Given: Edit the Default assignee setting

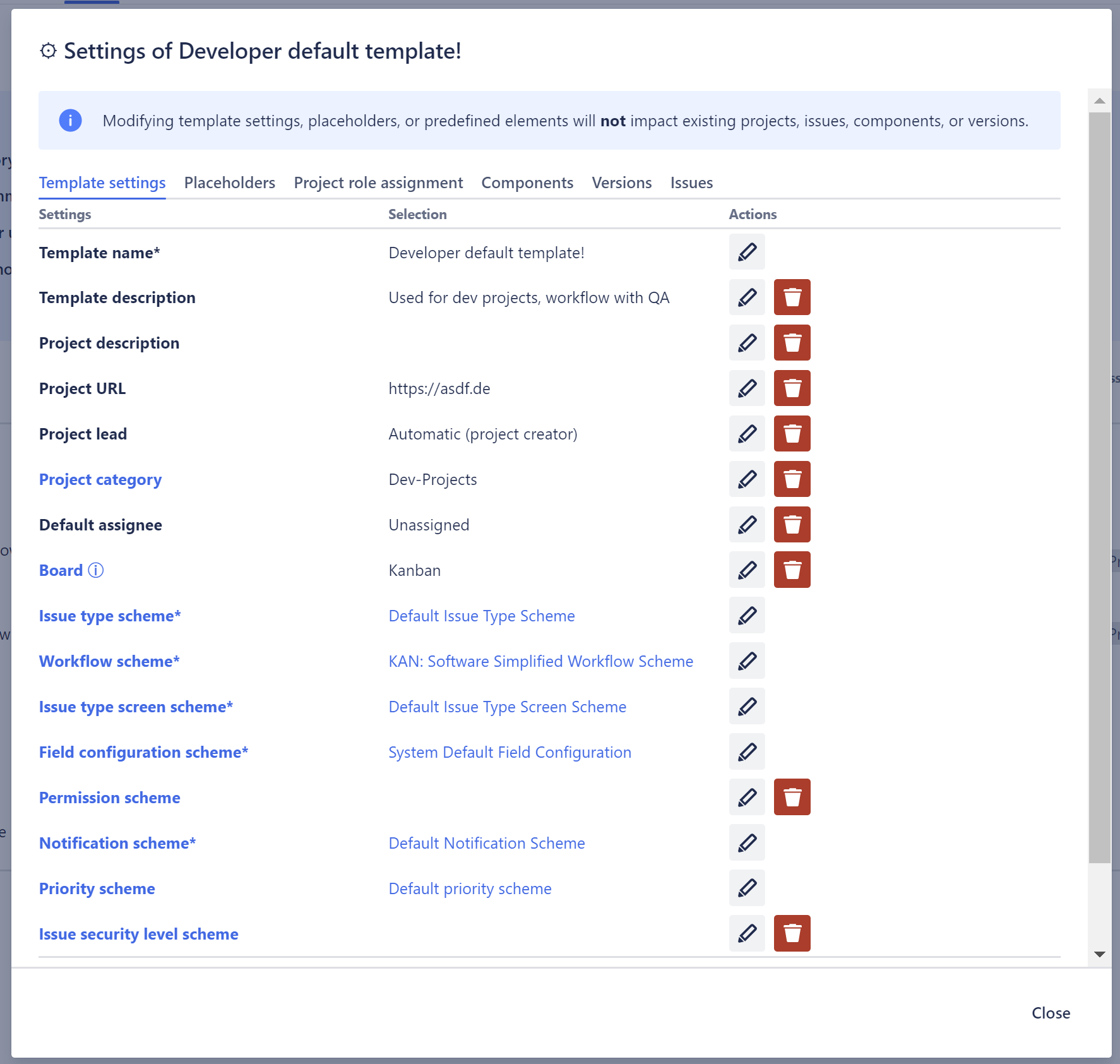Looking at the screenshot, I should click(747, 525).
